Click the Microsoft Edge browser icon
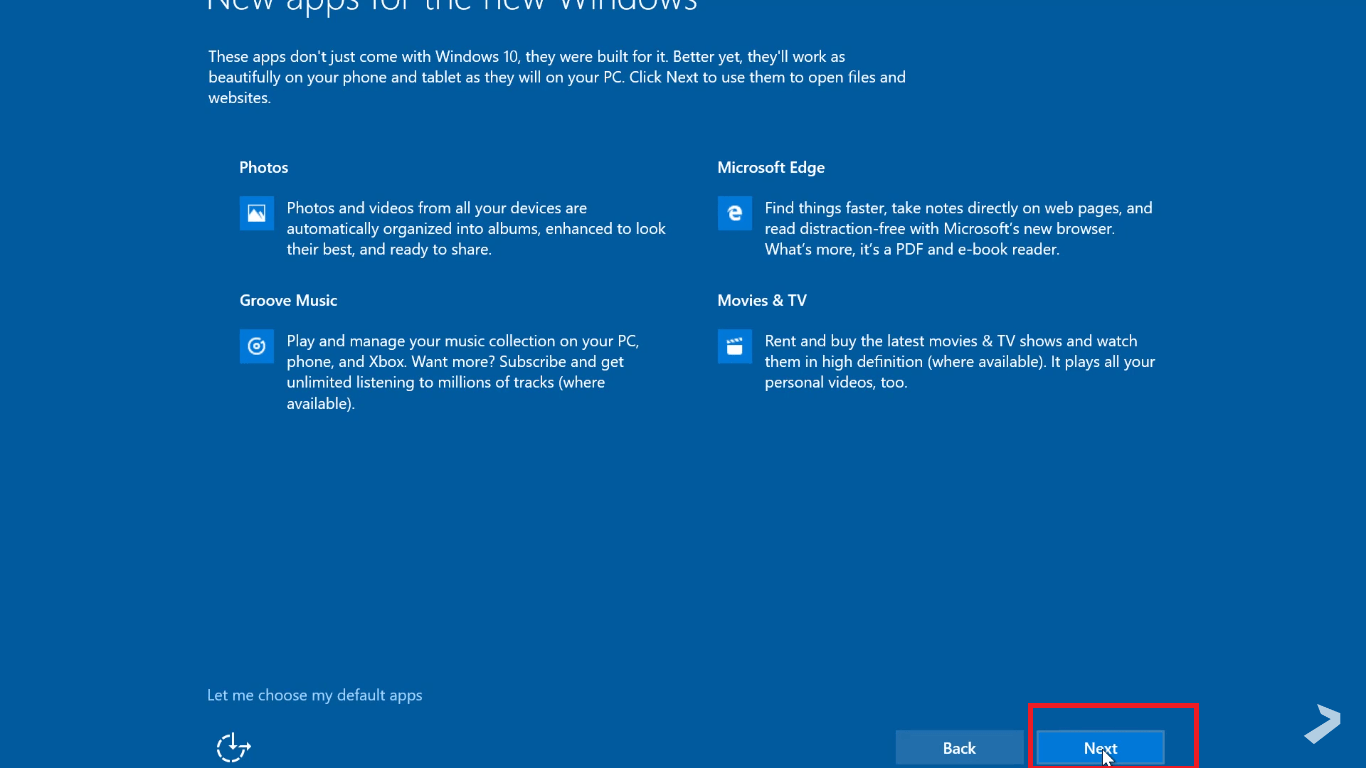The width and height of the screenshot is (1366, 768). [734, 213]
